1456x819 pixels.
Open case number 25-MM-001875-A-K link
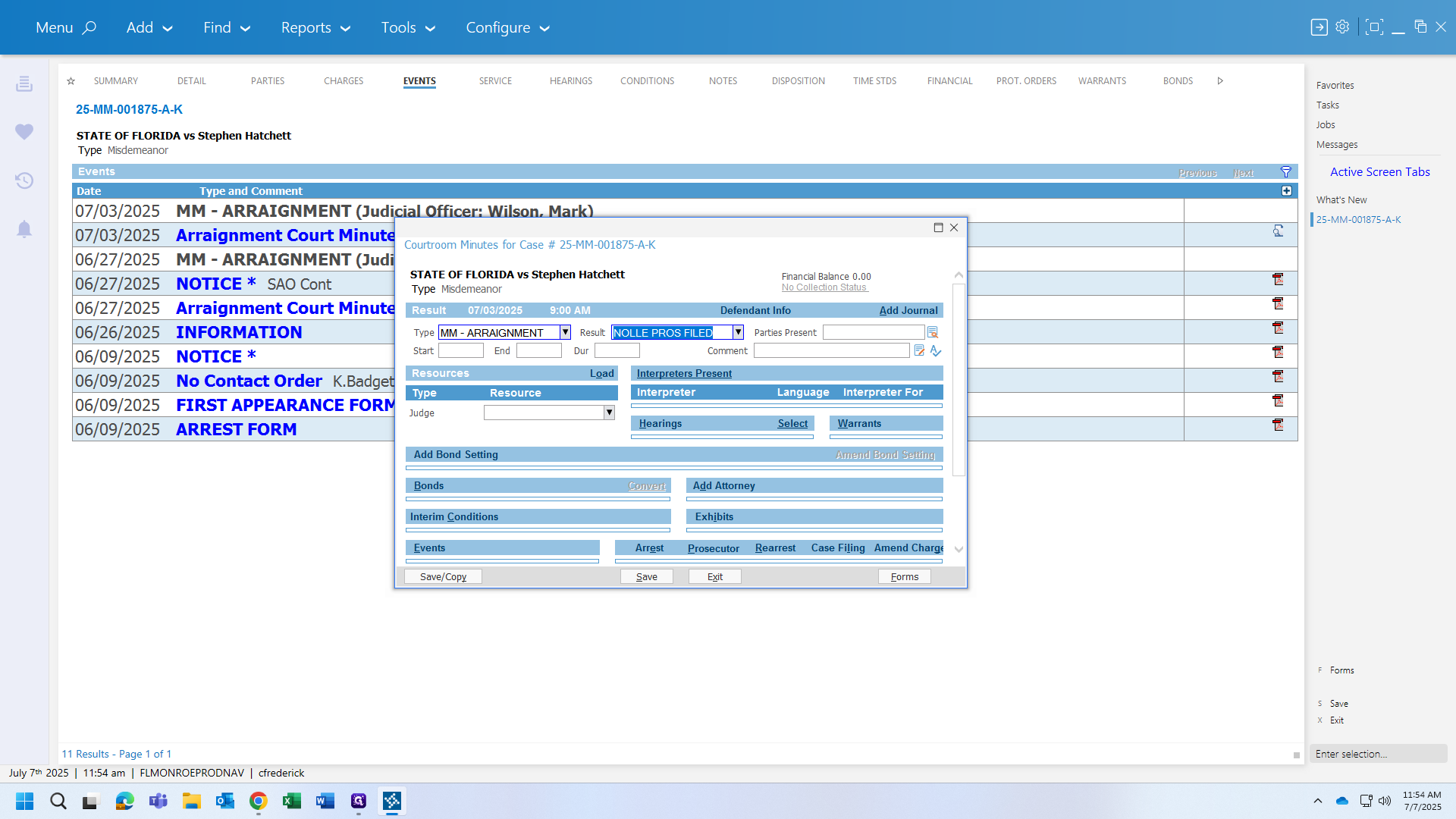click(129, 109)
